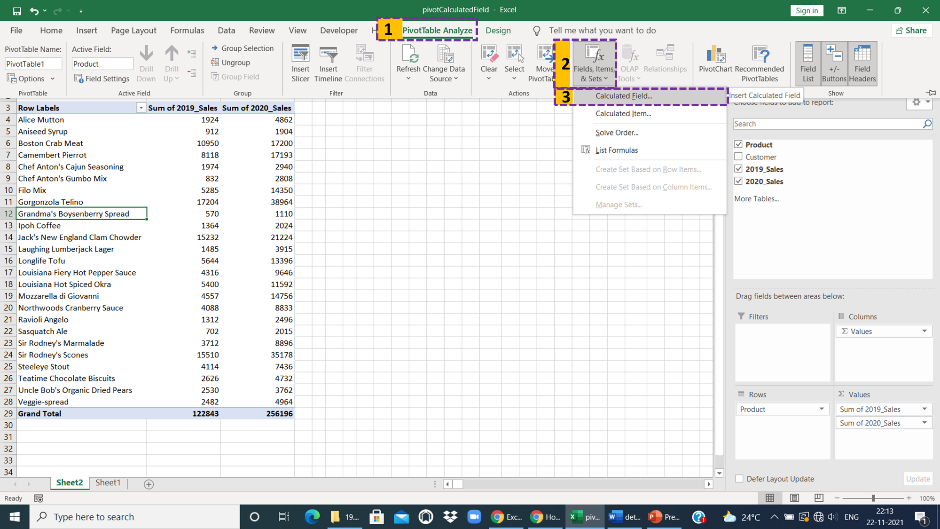Toggle the Field Headers icon
Image resolution: width=940 pixels, height=529 pixels.
862,62
